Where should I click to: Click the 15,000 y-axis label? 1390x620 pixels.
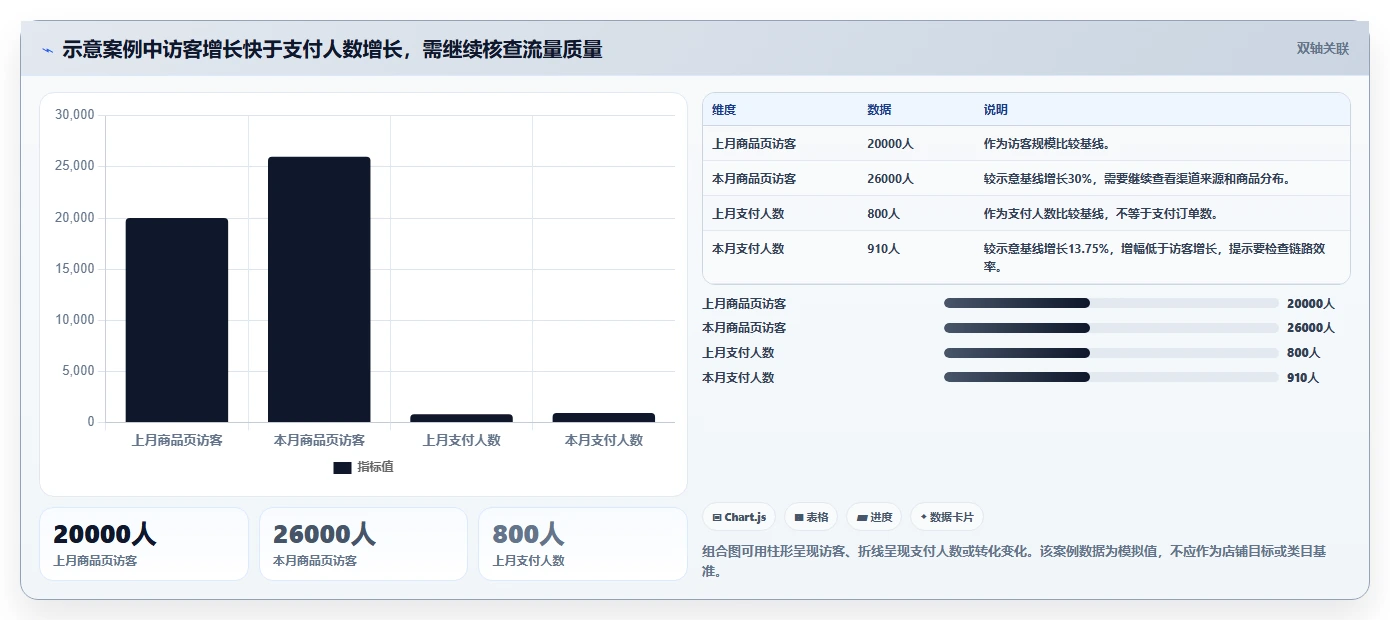point(75,269)
